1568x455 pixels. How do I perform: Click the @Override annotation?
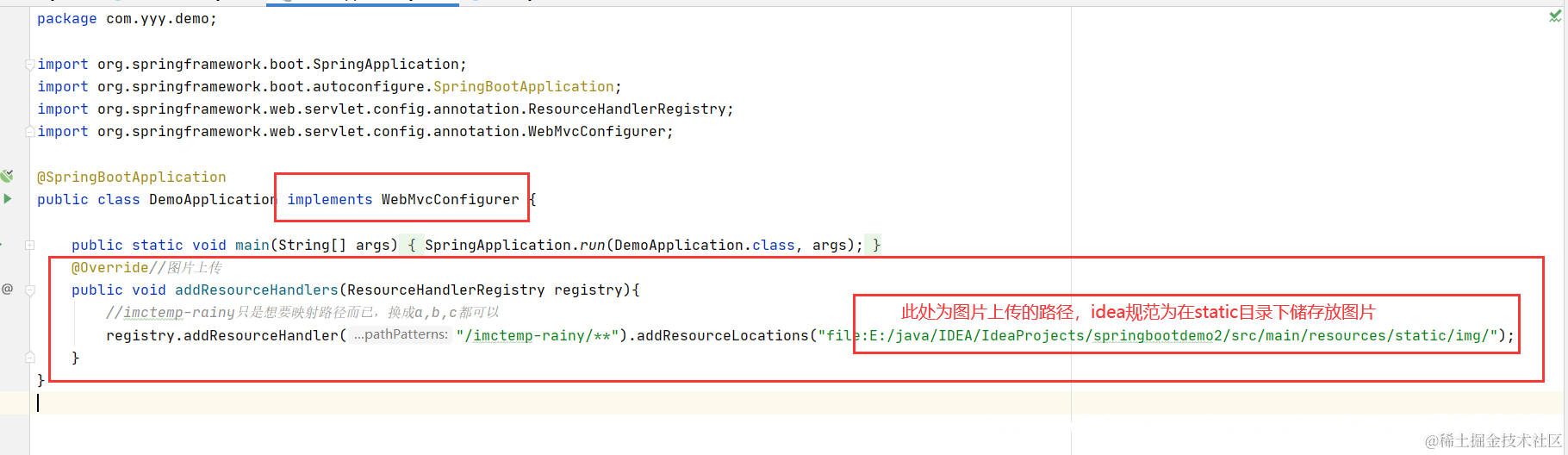coord(110,267)
